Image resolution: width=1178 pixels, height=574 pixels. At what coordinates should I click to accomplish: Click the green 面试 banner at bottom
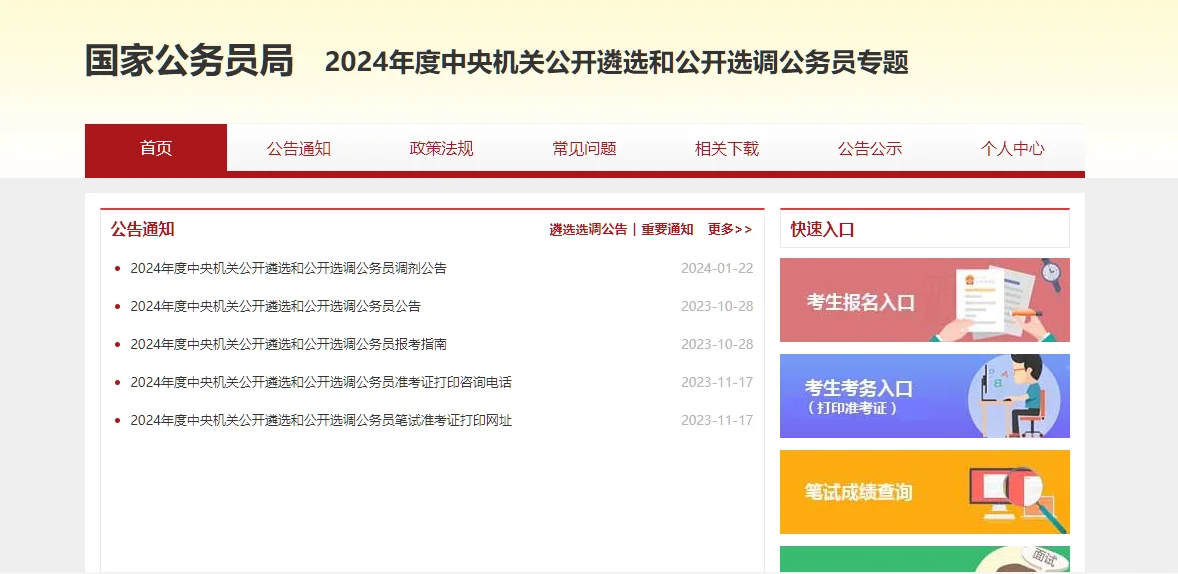[x=925, y=559]
